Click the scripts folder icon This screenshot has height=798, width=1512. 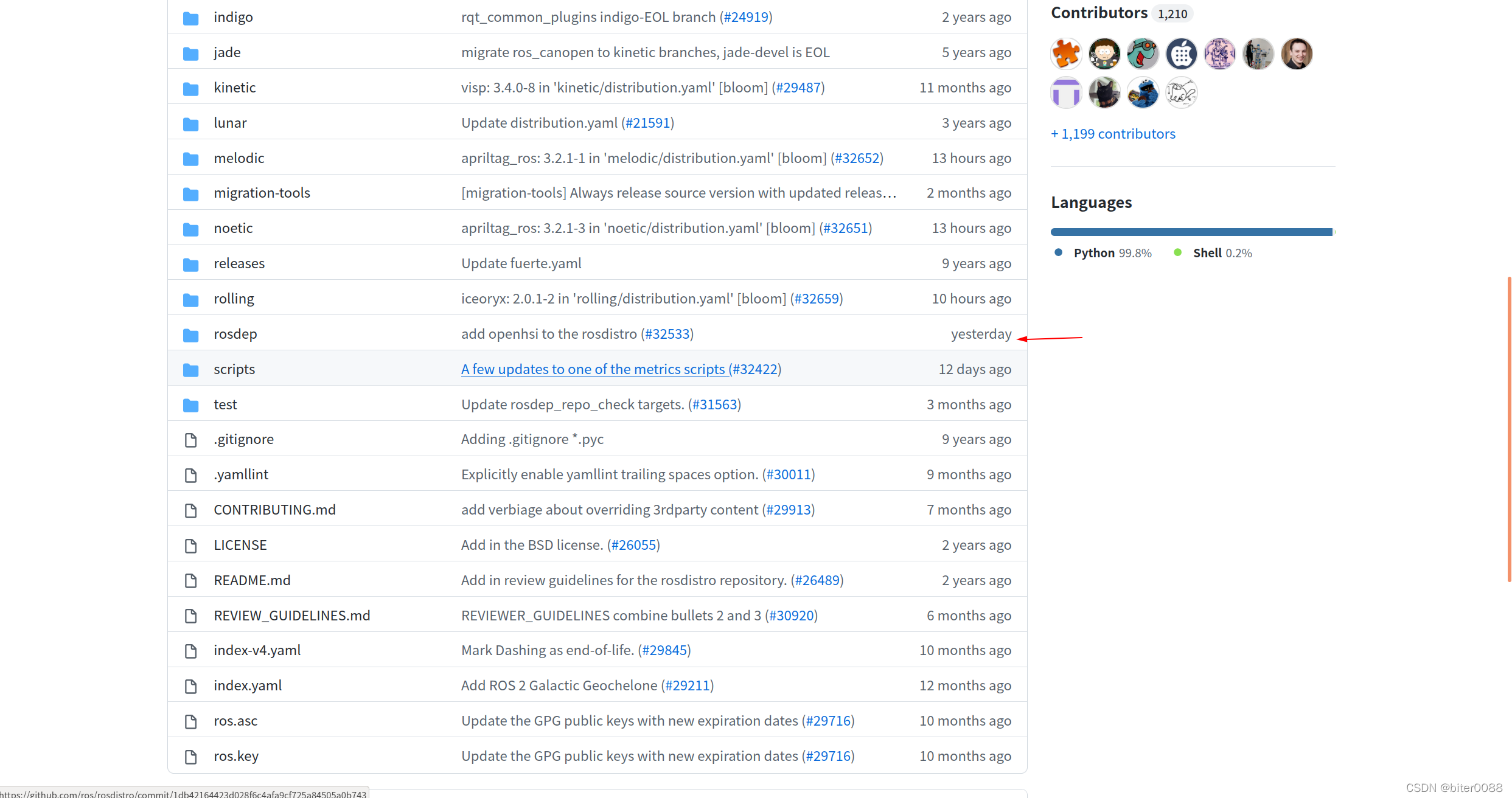191,370
